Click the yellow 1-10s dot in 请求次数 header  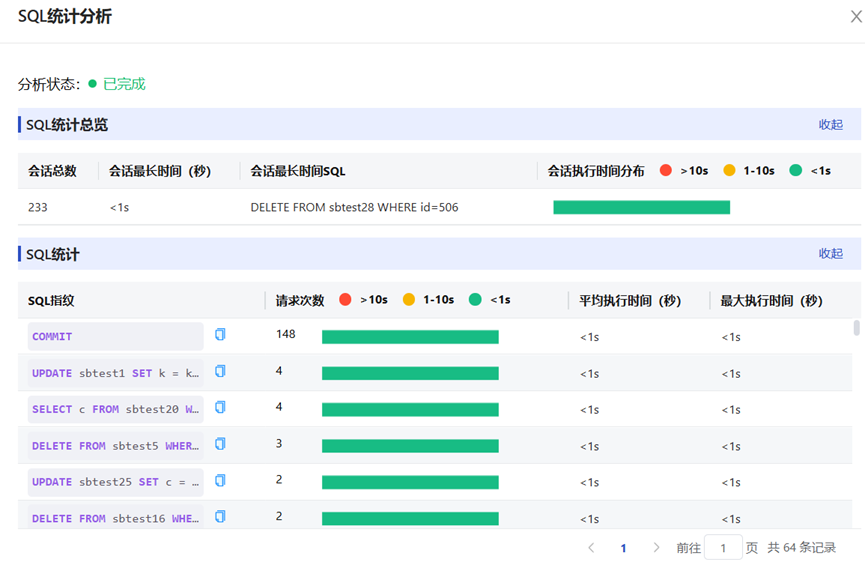[x=409, y=300]
